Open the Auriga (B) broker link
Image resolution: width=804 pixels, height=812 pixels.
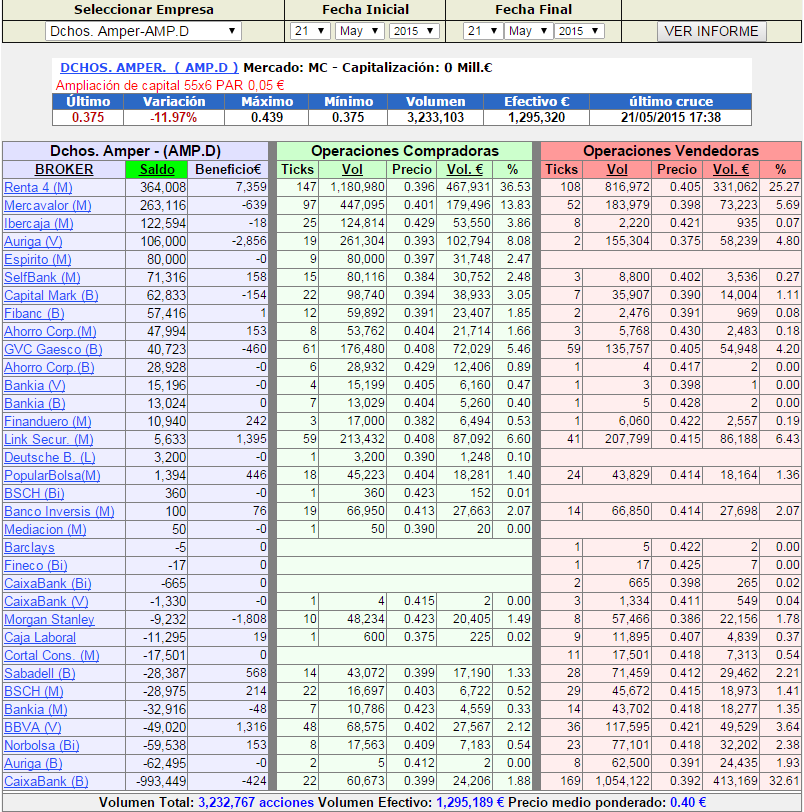coord(33,764)
